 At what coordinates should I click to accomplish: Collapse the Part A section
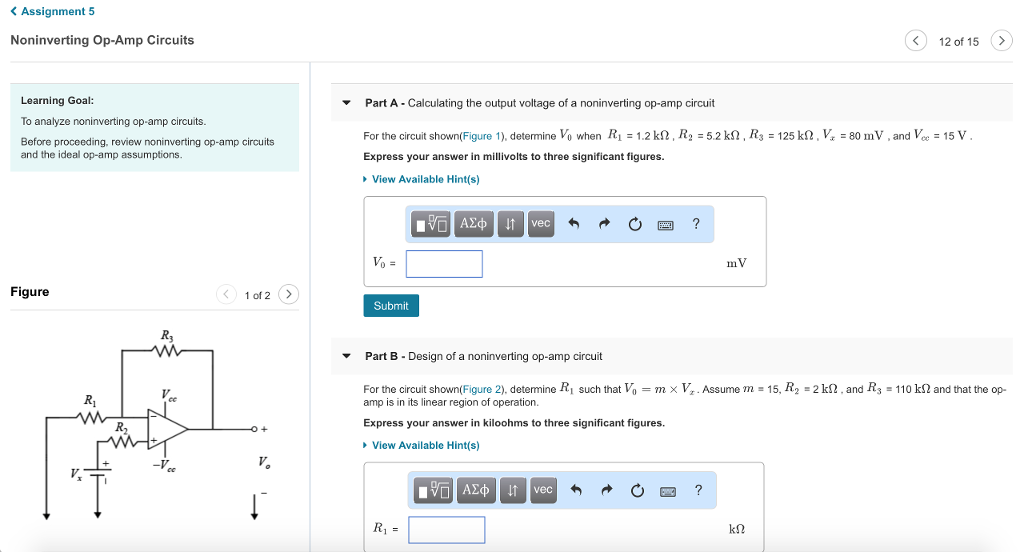(x=347, y=103)
